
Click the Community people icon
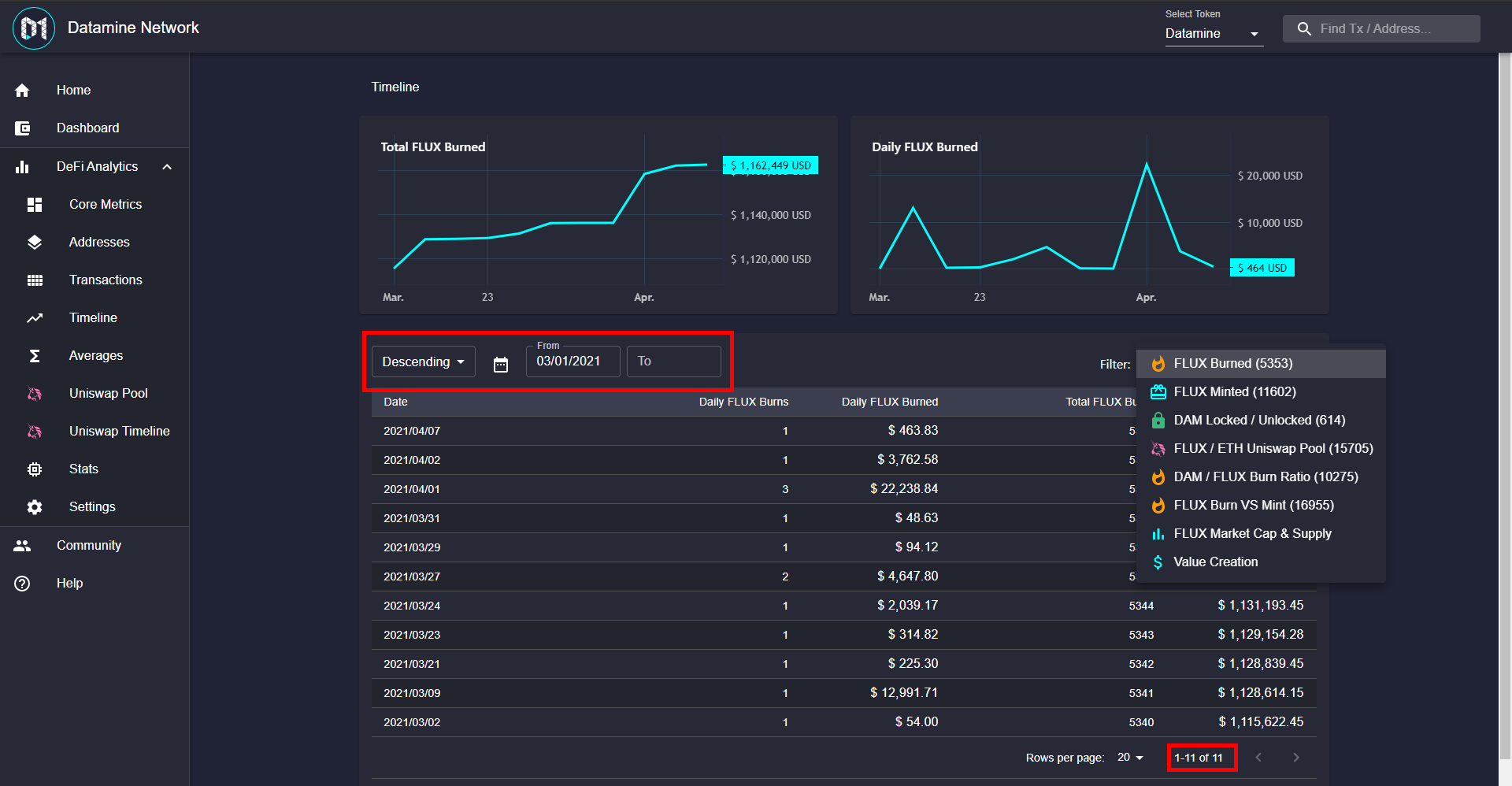pyautogui.click(x=22, y=546)
